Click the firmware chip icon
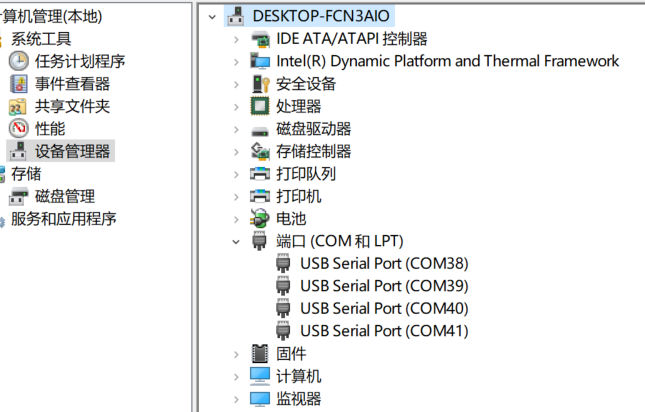 (x=260, y=354)
